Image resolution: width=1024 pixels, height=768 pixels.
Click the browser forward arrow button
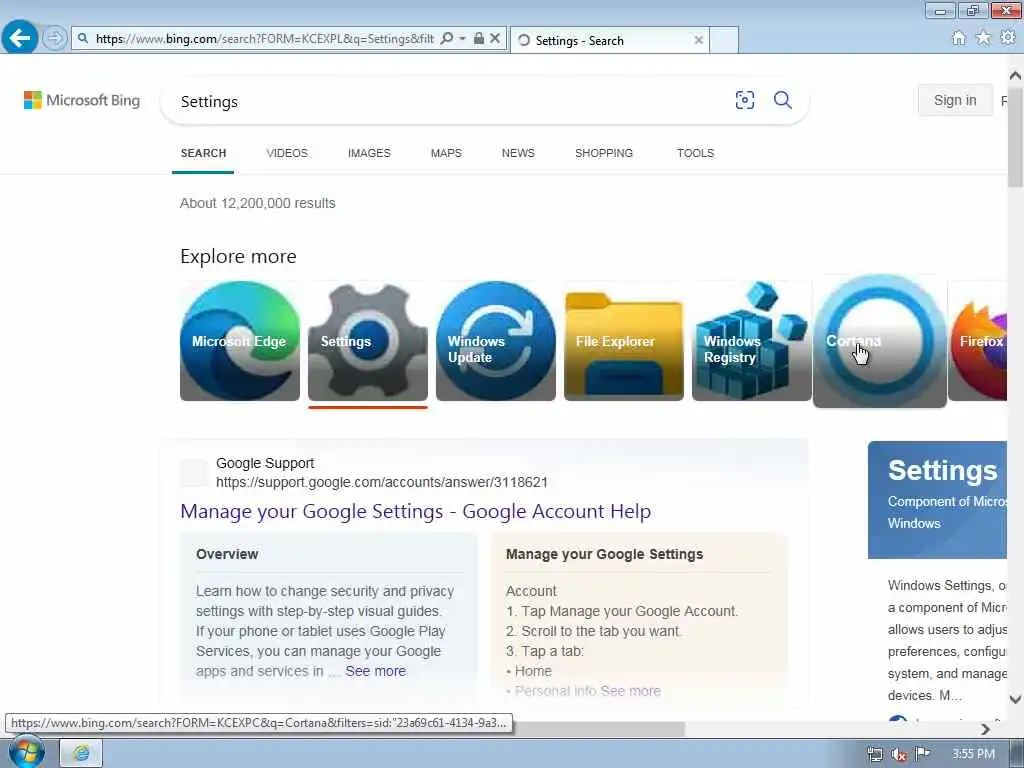(55, 38)
